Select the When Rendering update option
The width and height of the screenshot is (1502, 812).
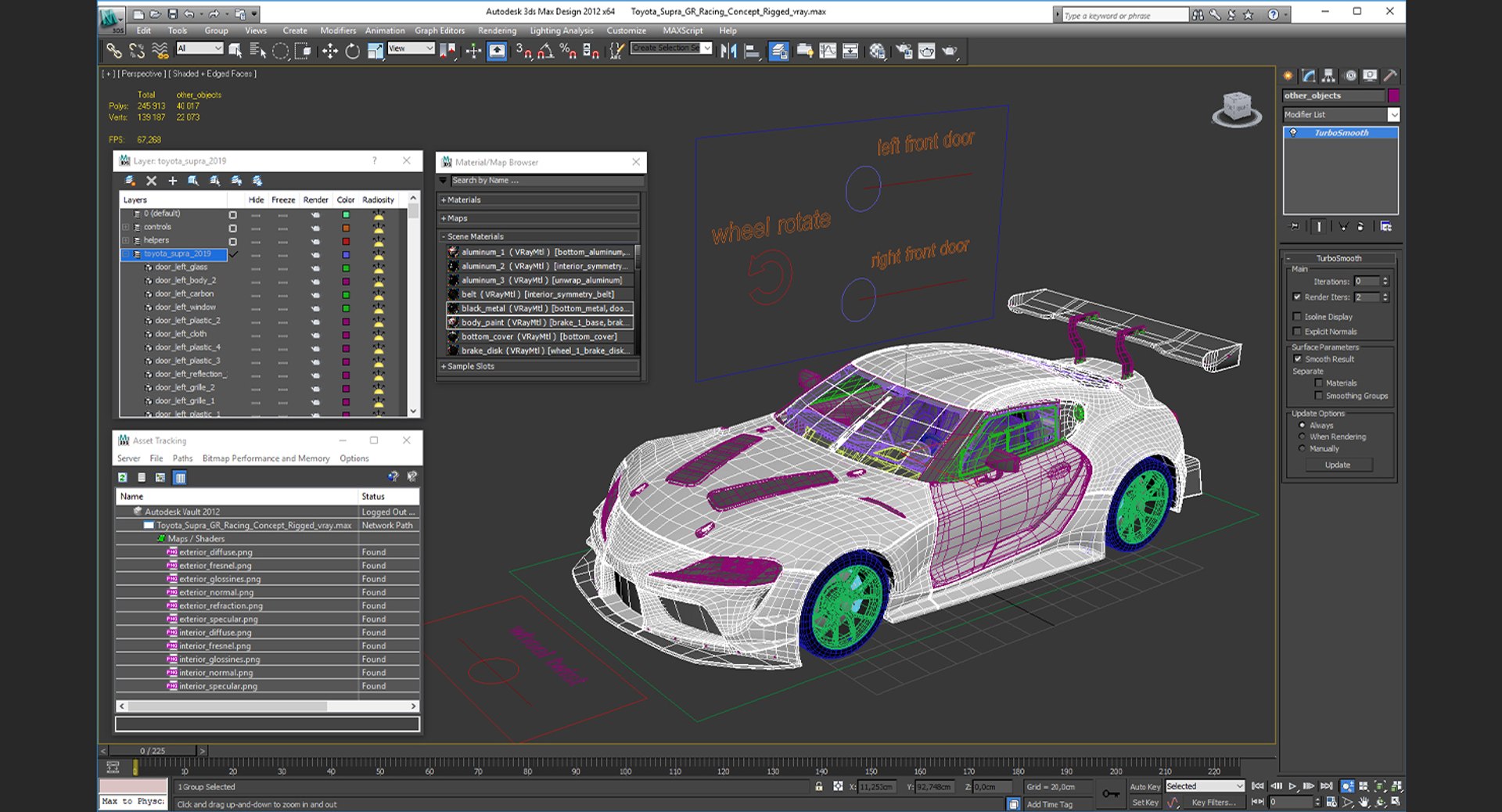1302,437
